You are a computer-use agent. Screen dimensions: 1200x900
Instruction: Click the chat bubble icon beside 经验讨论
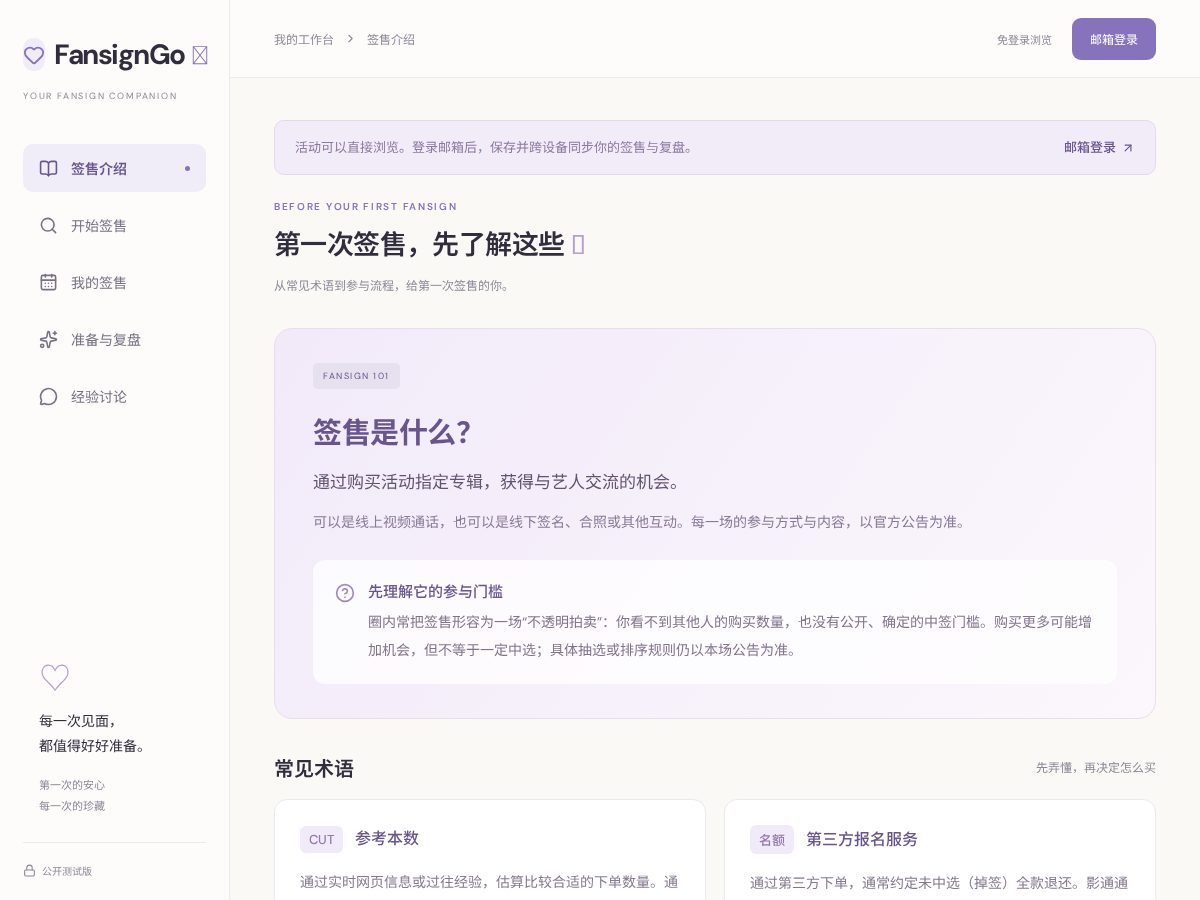tap(48, 396)
